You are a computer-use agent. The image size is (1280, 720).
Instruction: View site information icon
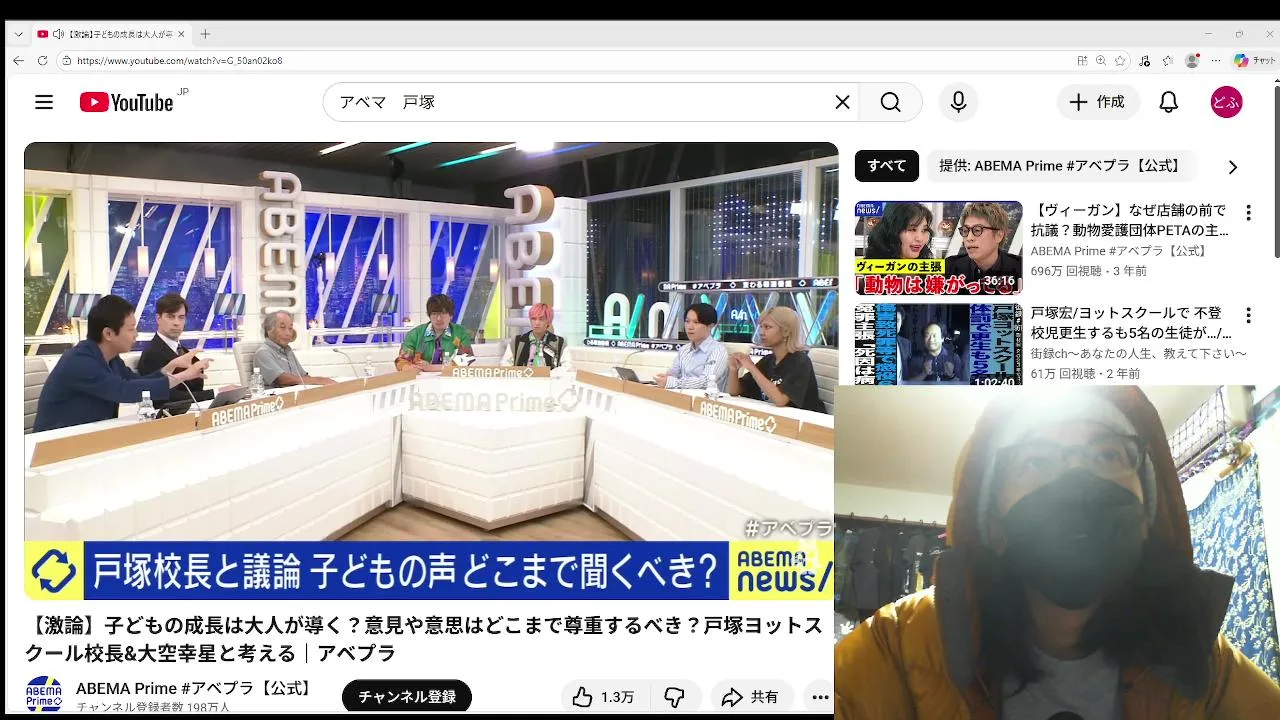(x=67, y=60)
